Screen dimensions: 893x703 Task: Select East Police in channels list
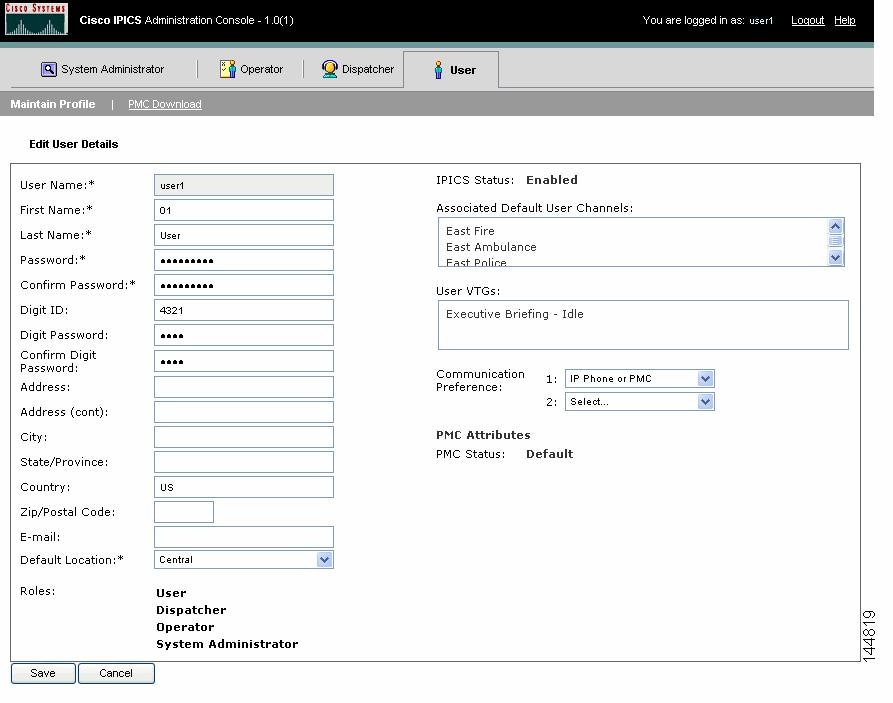point(476,262)
